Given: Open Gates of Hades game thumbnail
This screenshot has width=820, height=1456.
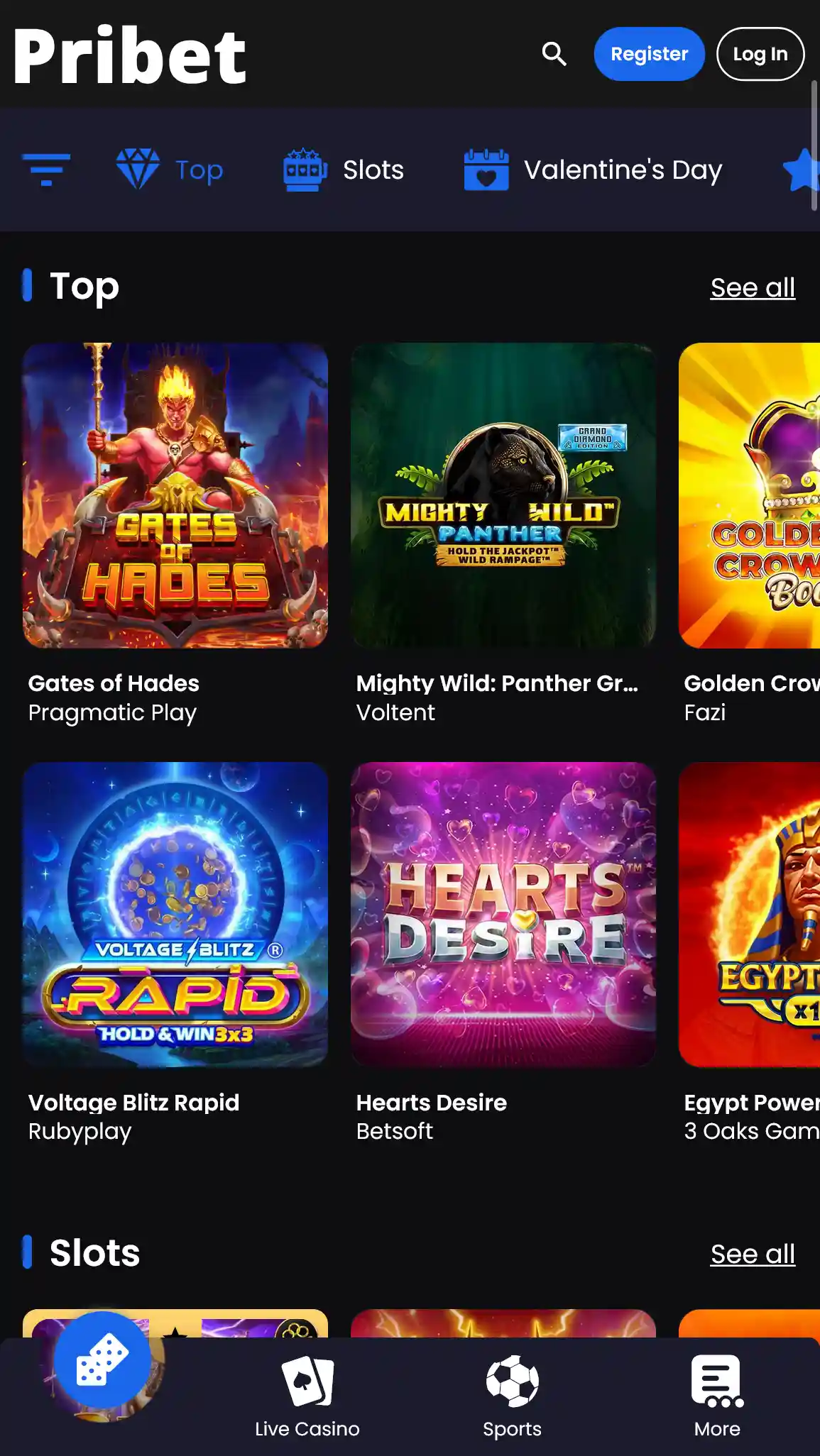Looking at the screenshot, I should pyautogui.click(x=175, y=495).
